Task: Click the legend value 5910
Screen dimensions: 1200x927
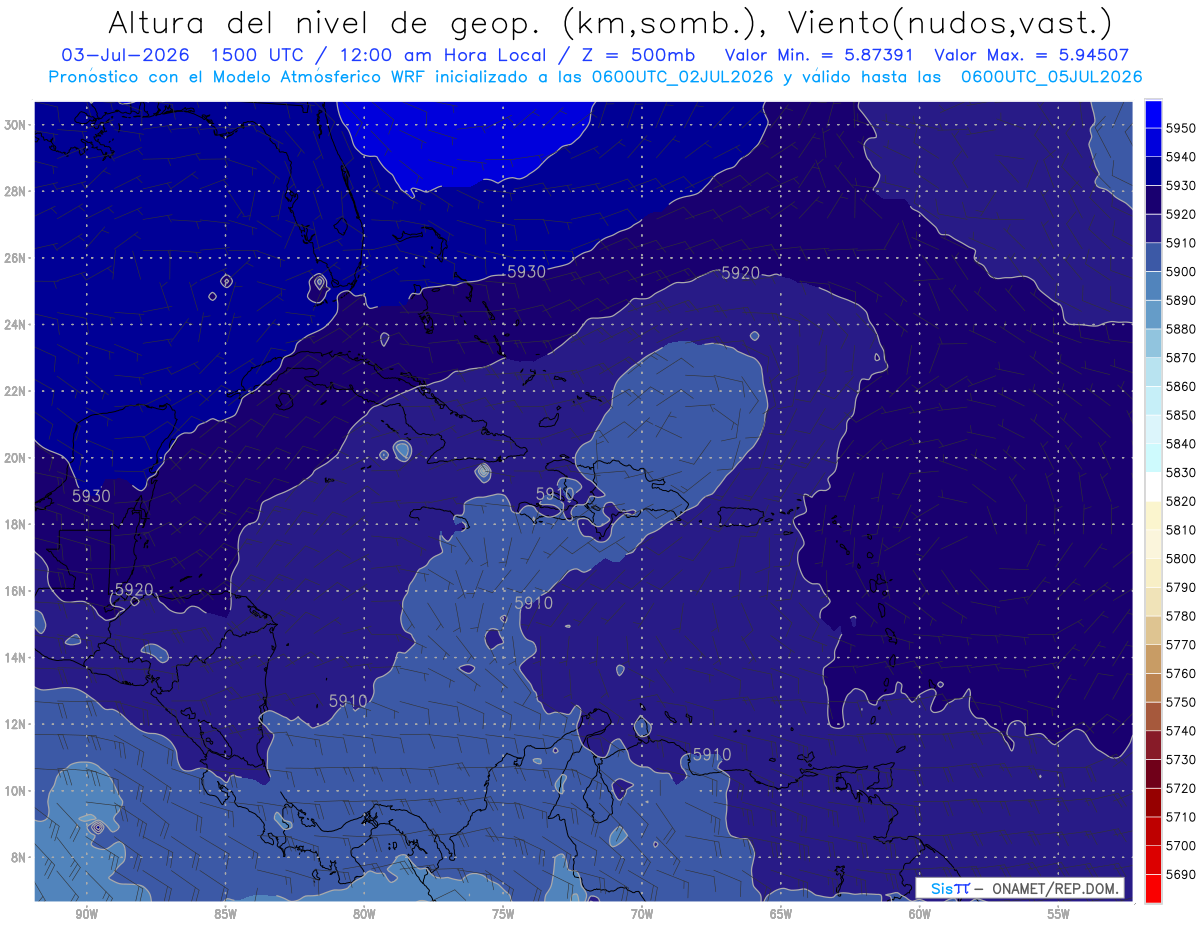Action: click(1182, 243)
